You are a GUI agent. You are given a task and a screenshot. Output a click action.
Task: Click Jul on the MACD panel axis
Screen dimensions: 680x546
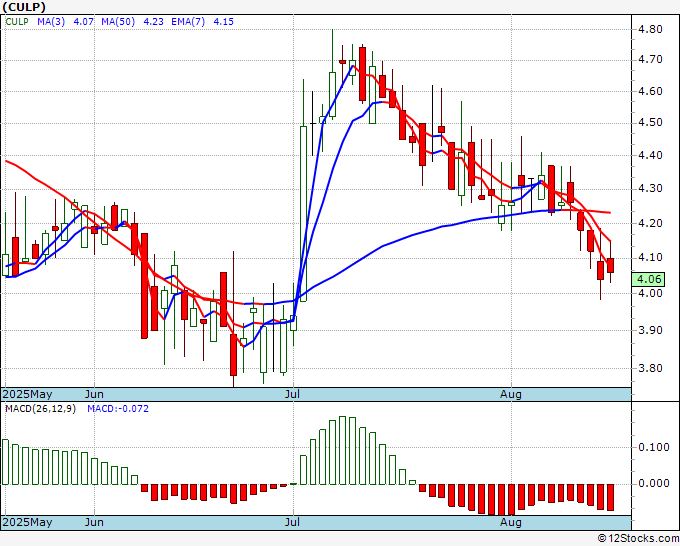(293, 522)
